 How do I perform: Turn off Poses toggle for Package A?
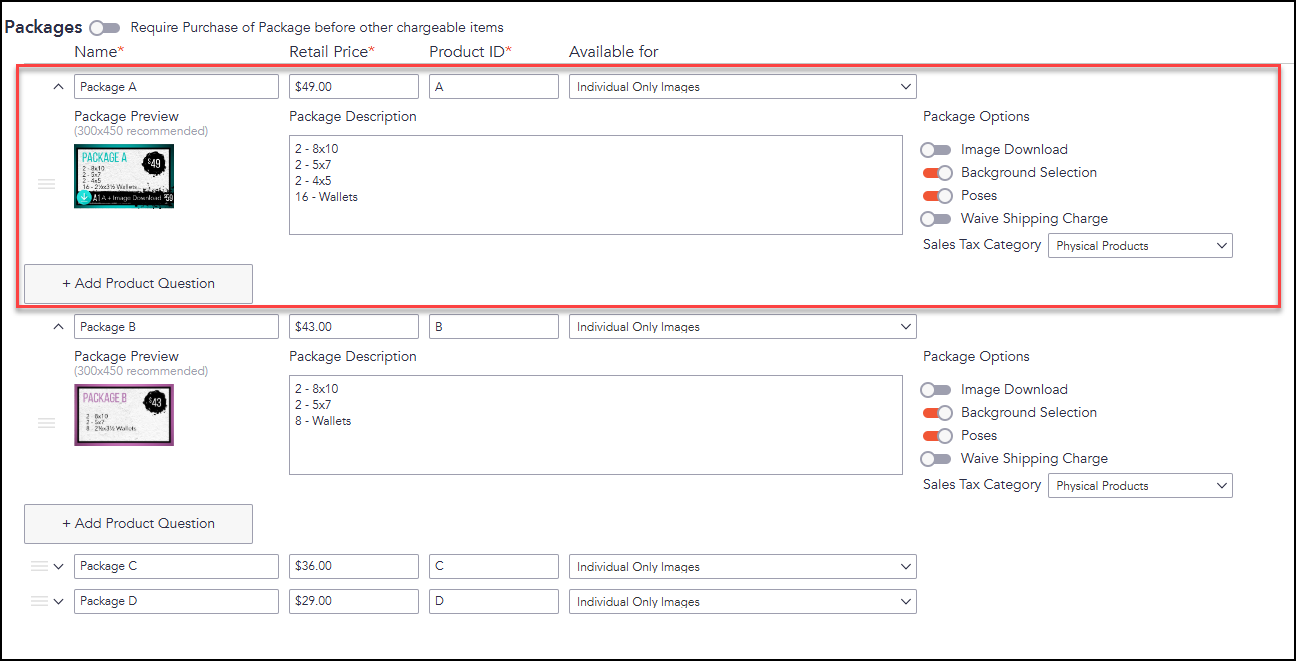click(936, 196)
